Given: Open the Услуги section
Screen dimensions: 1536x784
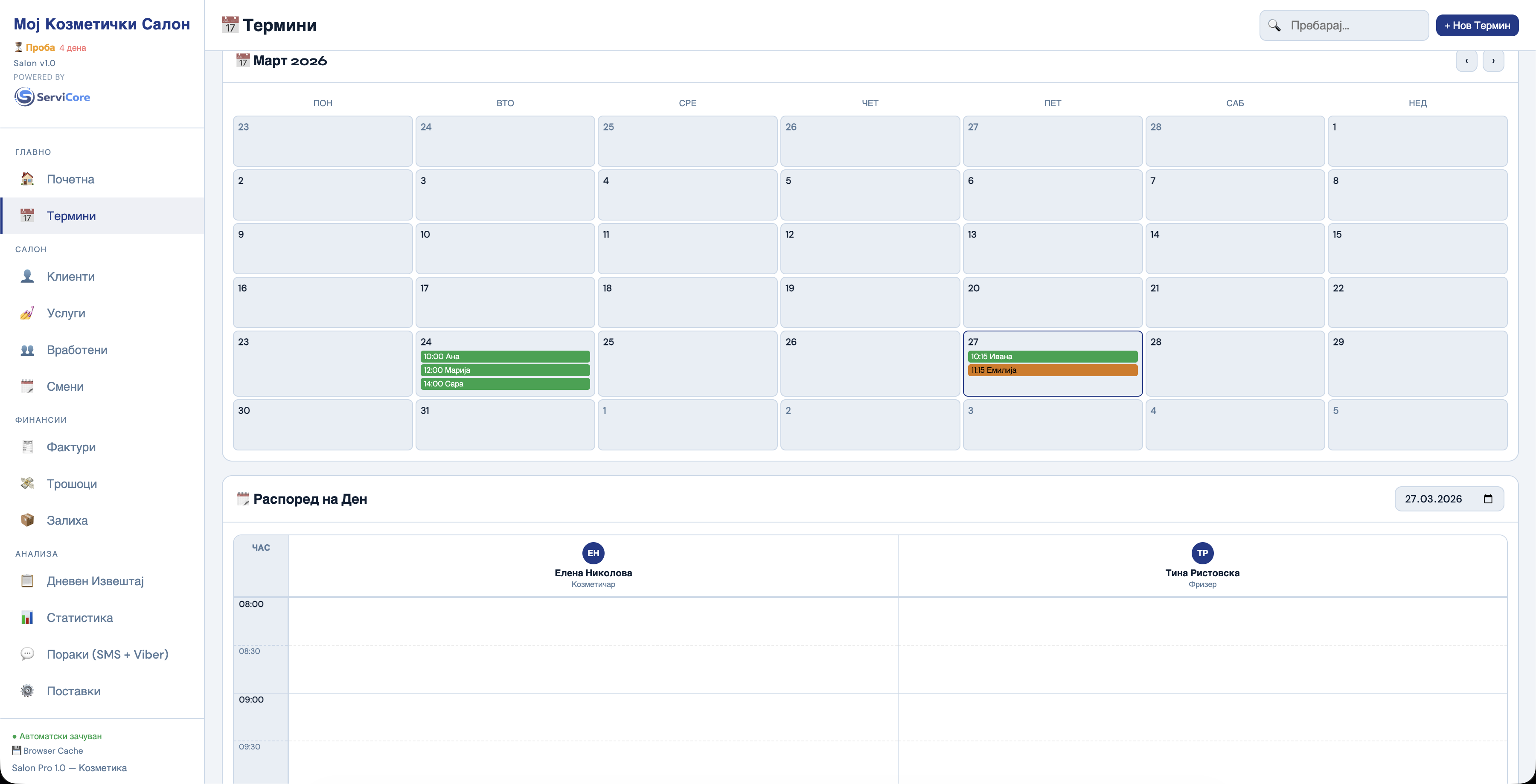Looking at the screenshot, I should [x=102, y=313].
